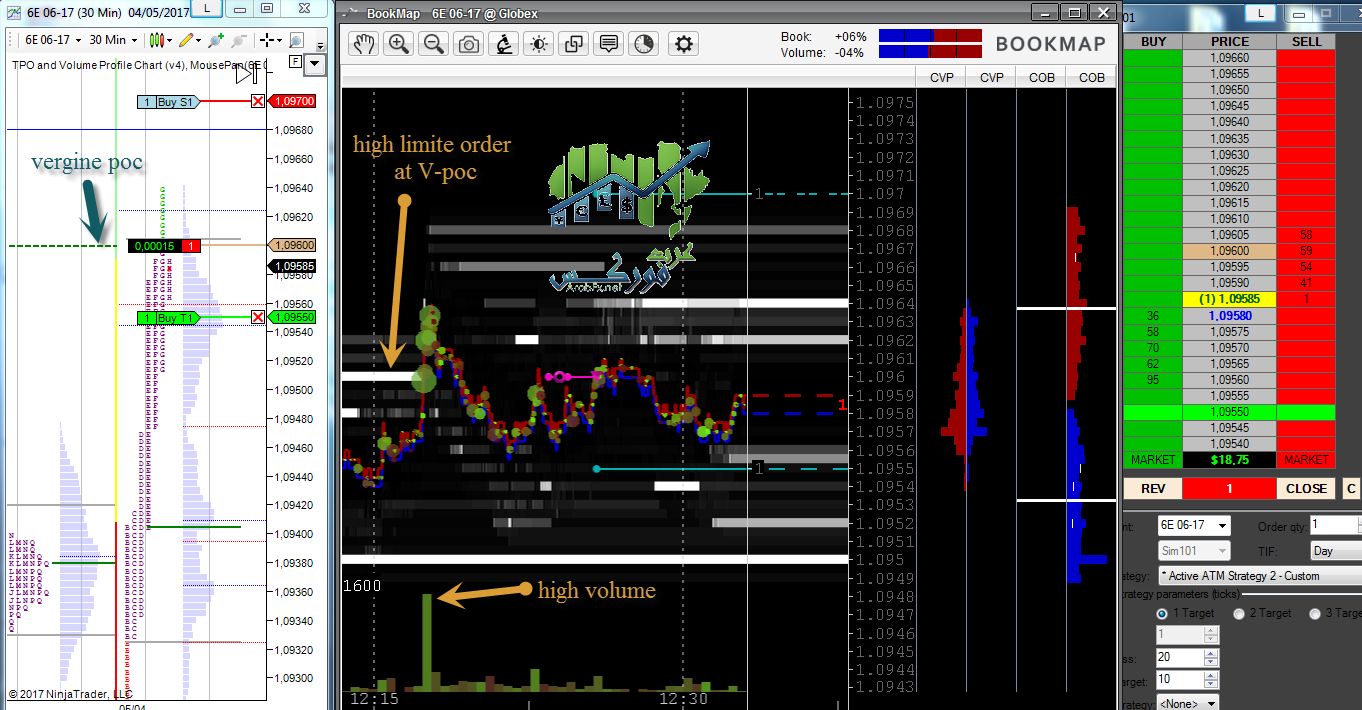This screenshot has height=710, width=1362.
Task: Open BookMap settings gear
Action: (x=684, y=44)
